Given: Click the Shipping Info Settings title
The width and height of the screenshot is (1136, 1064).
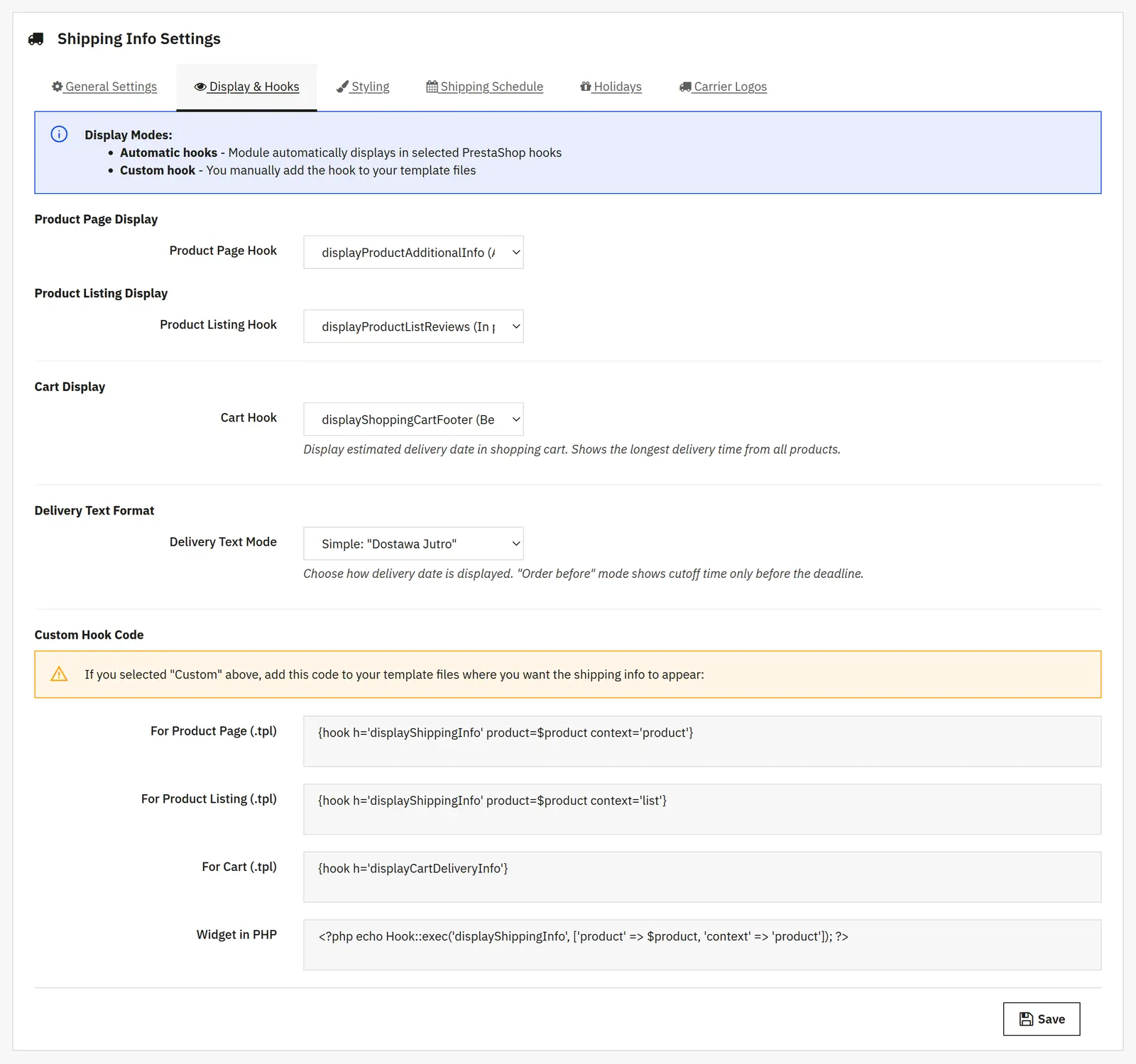Looking at the screenshot, I should pyautogui.click(x=139, y=39).
